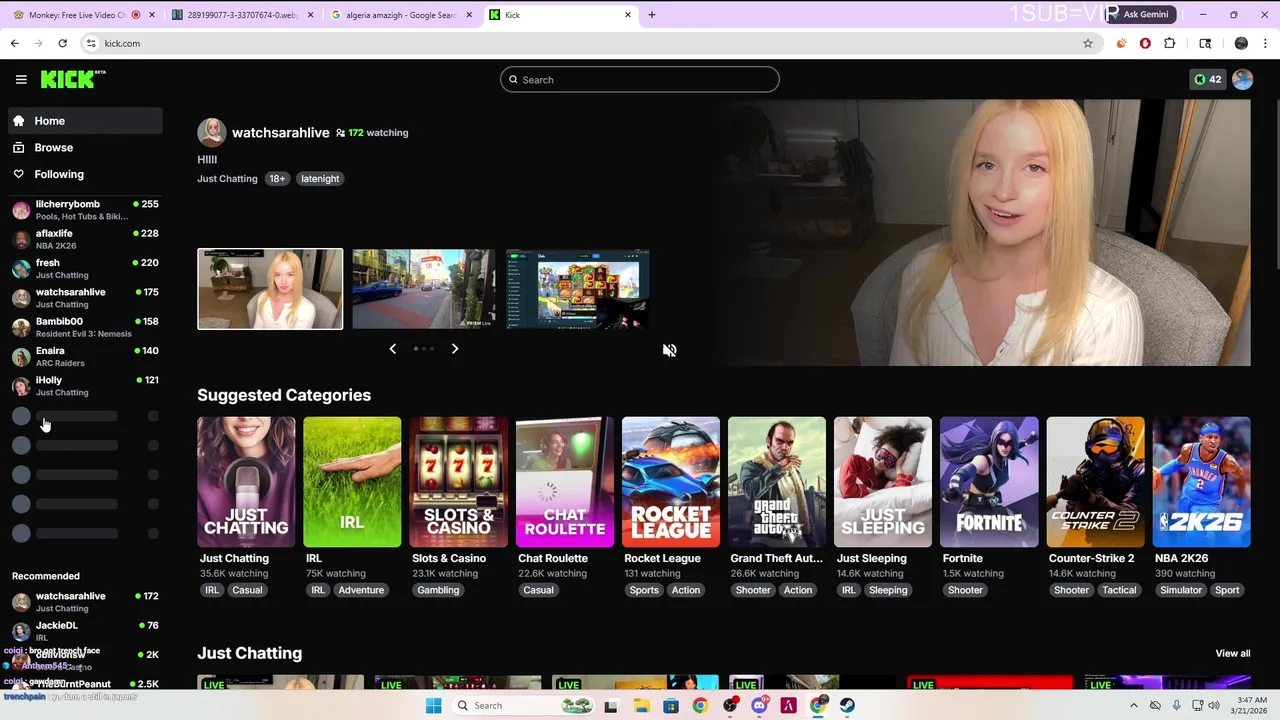Open aflaxlife channel in sidebar
1280x720 pixels.
(85, 239)
